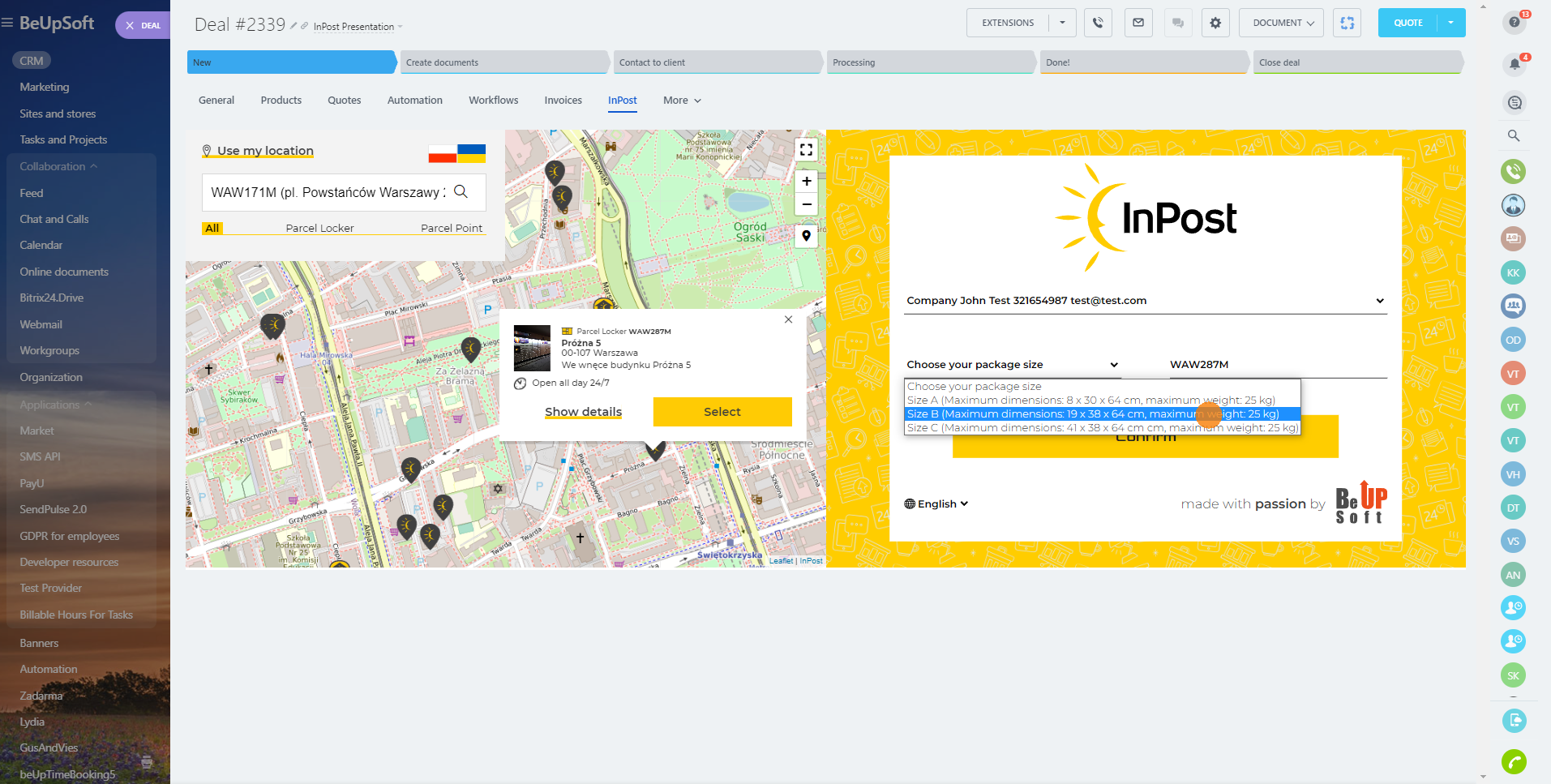Click the search magnifier in locker field
The width and height of the screenshot is (1551, 784).
click(x=461, y=191)
